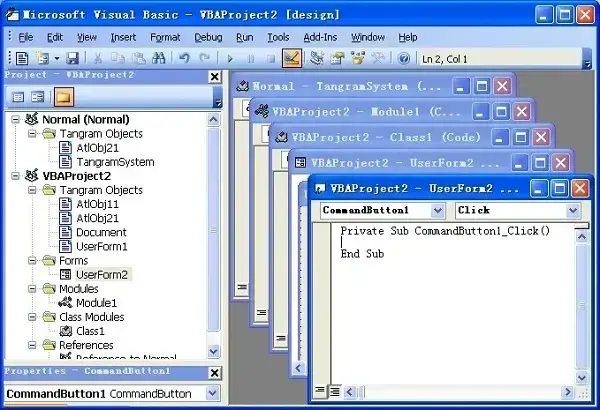Open Visual Basic Help question icon
The height and width of the screenshot is (410, 600).
(404, 59)
